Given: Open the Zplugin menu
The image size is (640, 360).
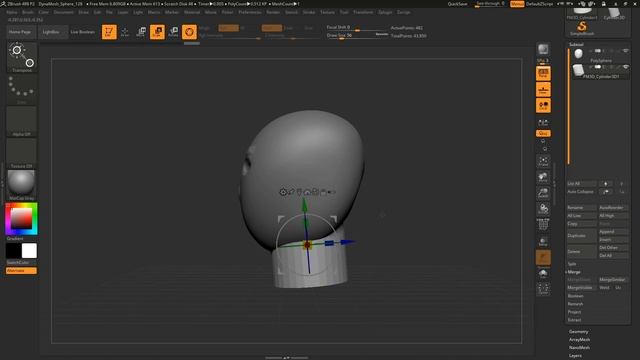Looking at the screenshot, I should click(x=385, y=12).
